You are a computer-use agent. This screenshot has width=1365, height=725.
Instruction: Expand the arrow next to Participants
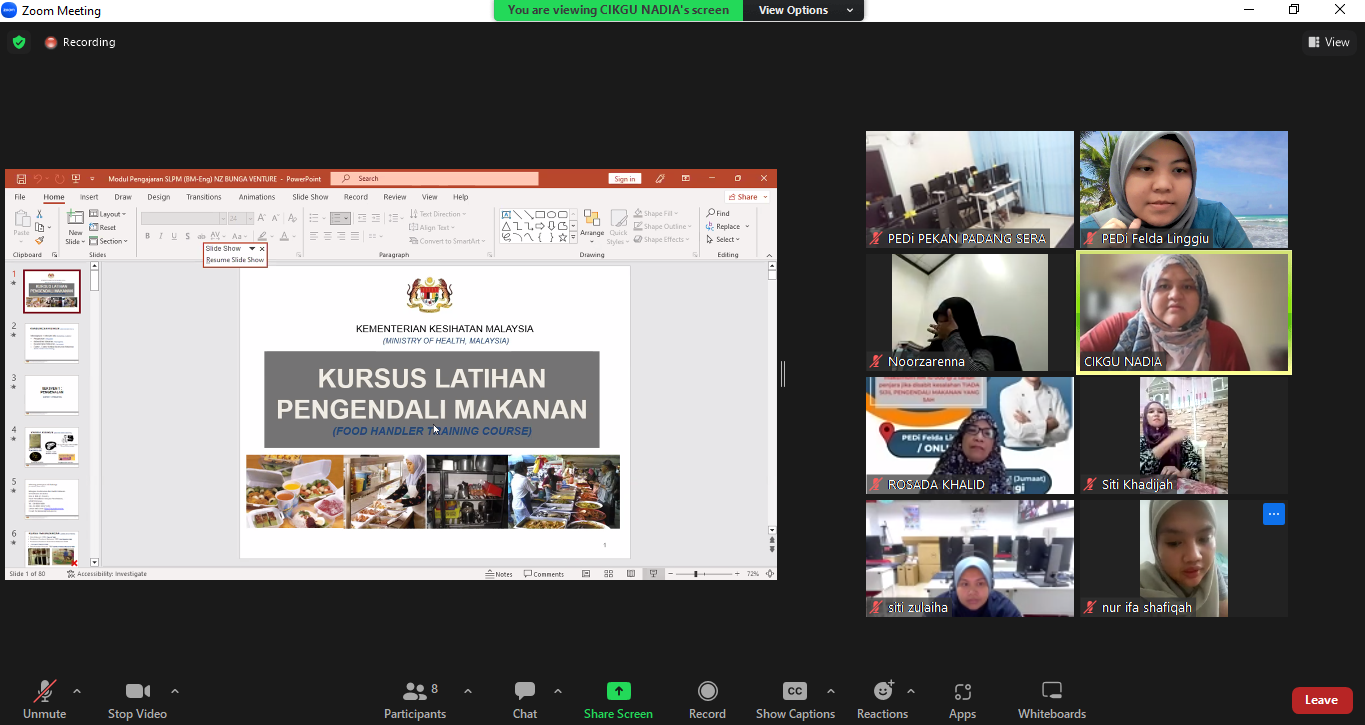pyautogui.click(x=467, y=691)
